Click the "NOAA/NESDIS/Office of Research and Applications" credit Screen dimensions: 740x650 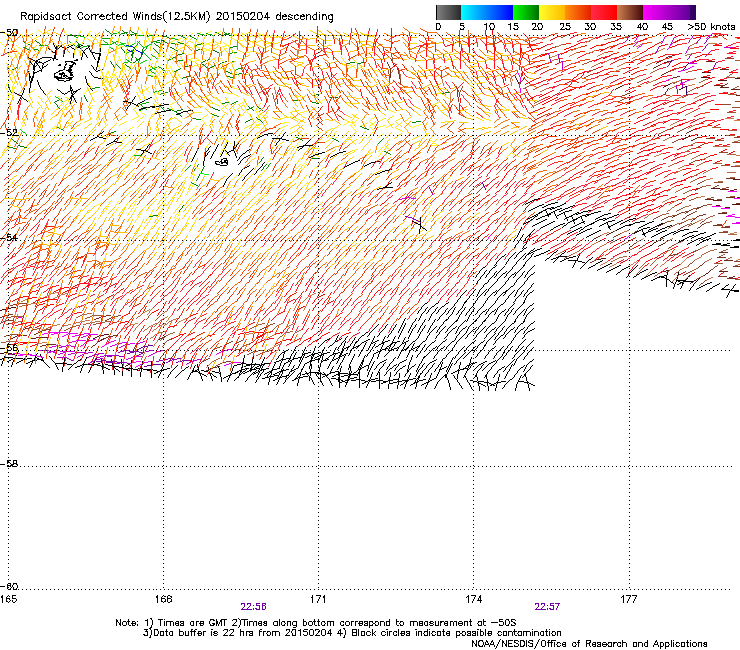tap(589, 644)
